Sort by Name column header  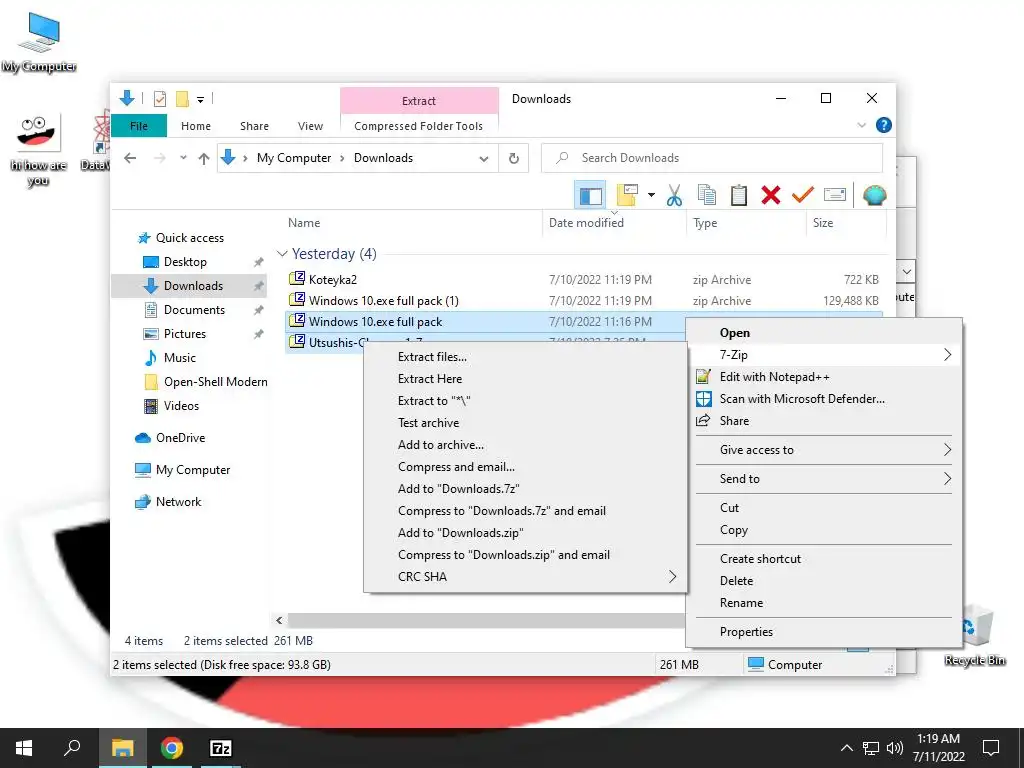(304, 223)
